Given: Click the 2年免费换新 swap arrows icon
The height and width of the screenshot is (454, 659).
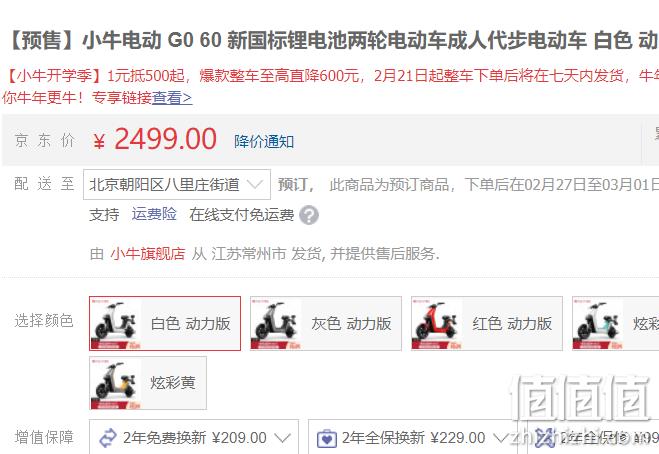Looking at the screenshot, I should (x=108, y=438).
